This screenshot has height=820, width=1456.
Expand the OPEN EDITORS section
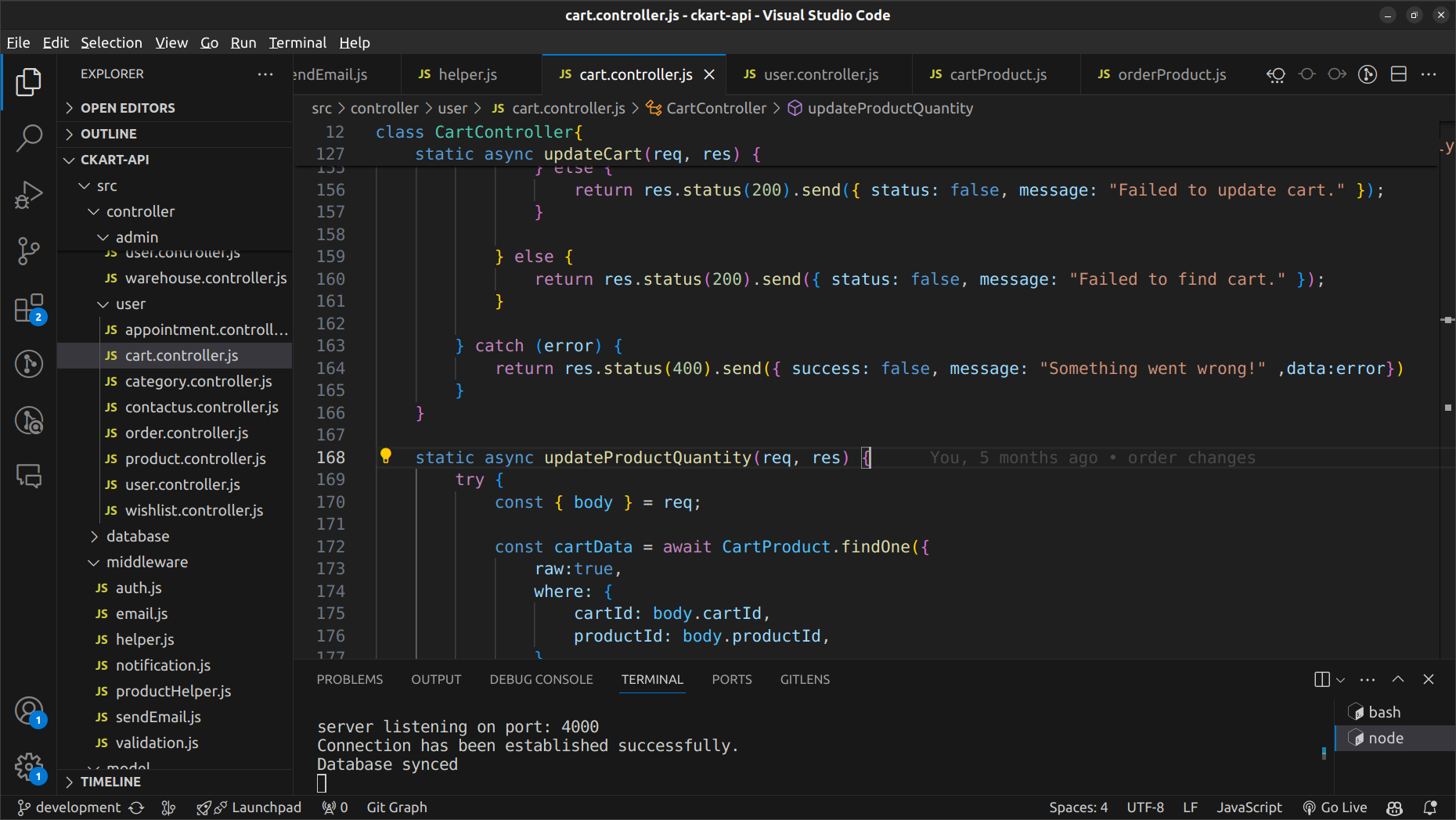pyautogui.click(x=128, y=108)
